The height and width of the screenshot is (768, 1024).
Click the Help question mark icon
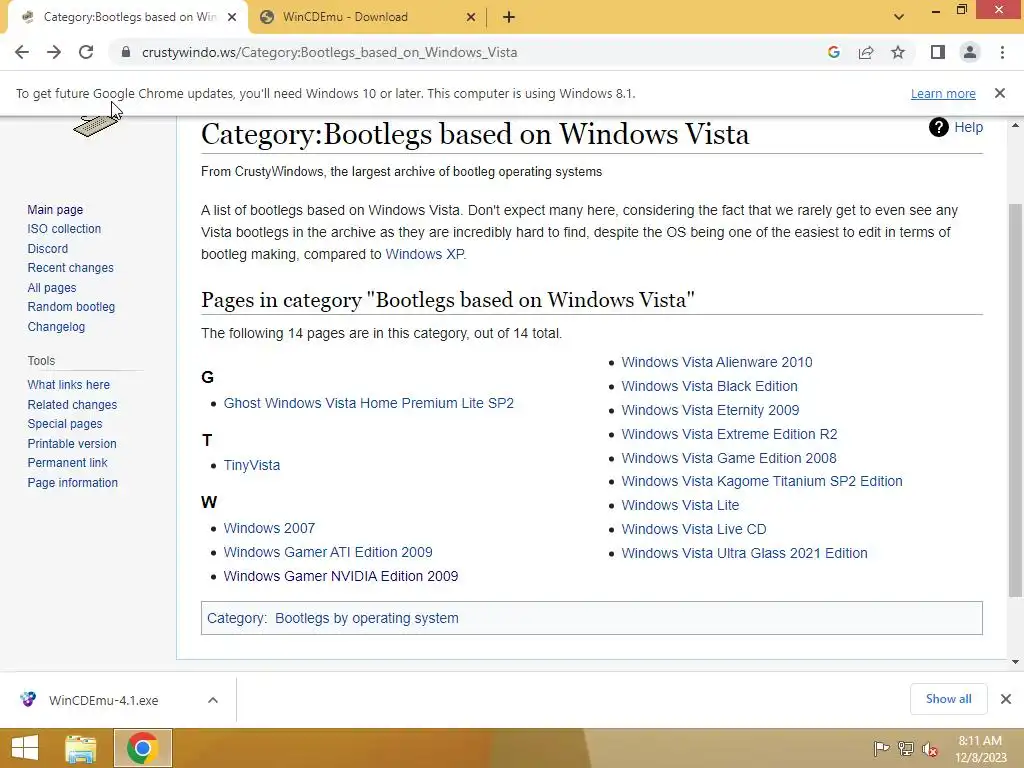[938, 127]
